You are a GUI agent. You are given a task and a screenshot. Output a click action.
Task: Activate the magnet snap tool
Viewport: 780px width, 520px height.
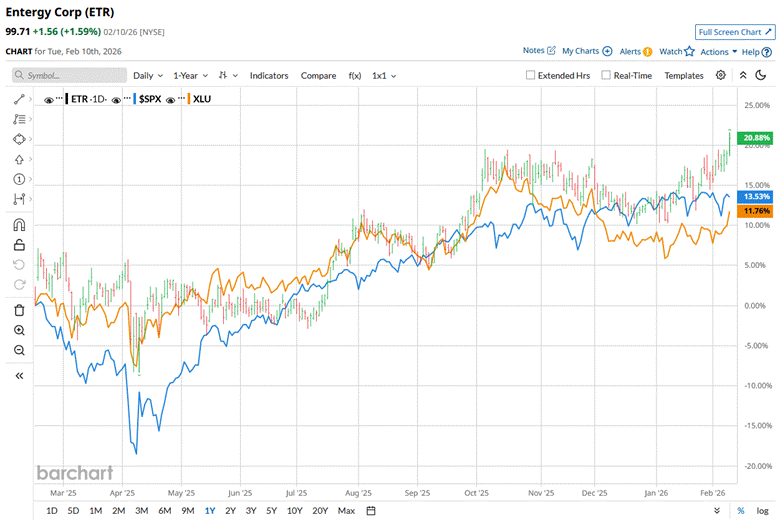coord(19,224)
